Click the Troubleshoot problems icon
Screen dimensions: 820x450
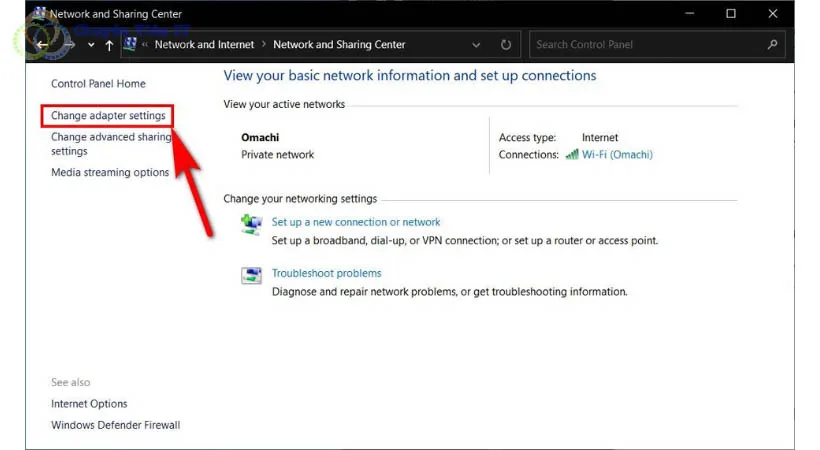tap(252, 276)
